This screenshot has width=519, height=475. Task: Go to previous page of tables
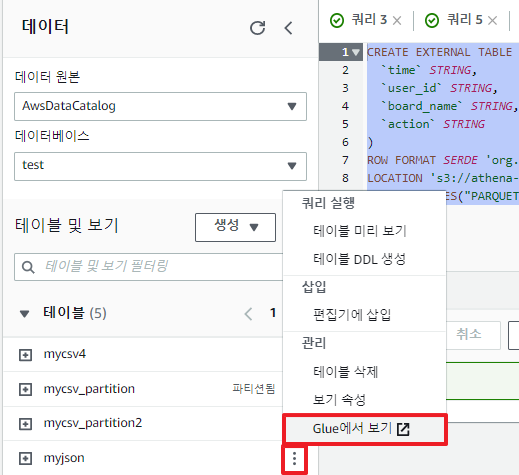(248, 314)
